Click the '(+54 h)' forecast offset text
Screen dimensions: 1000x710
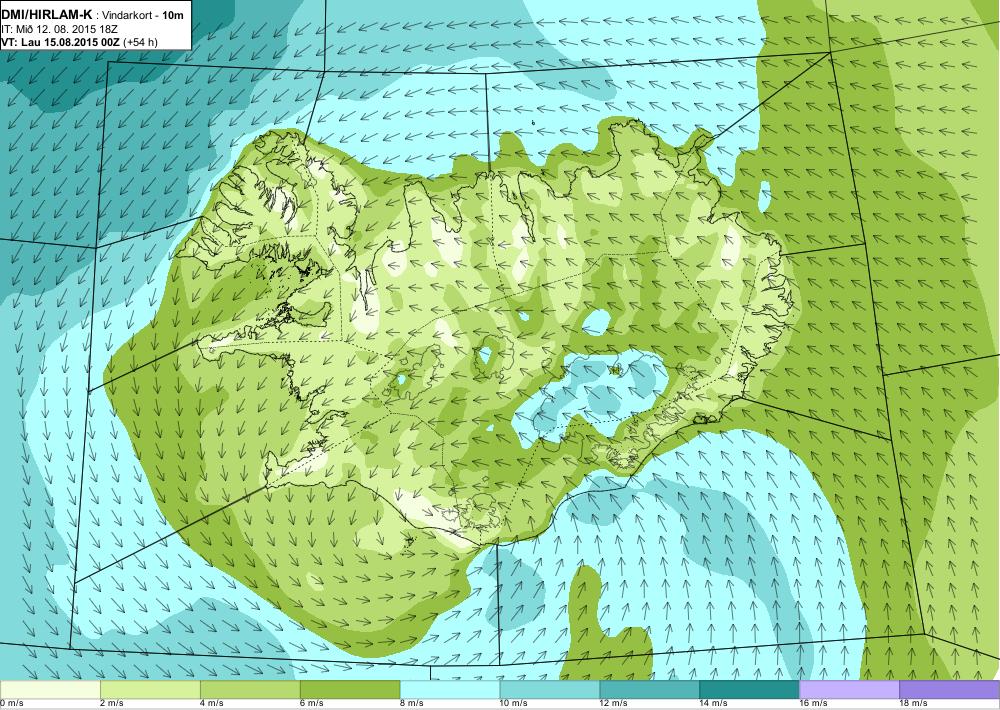click(x=140, y=42)
